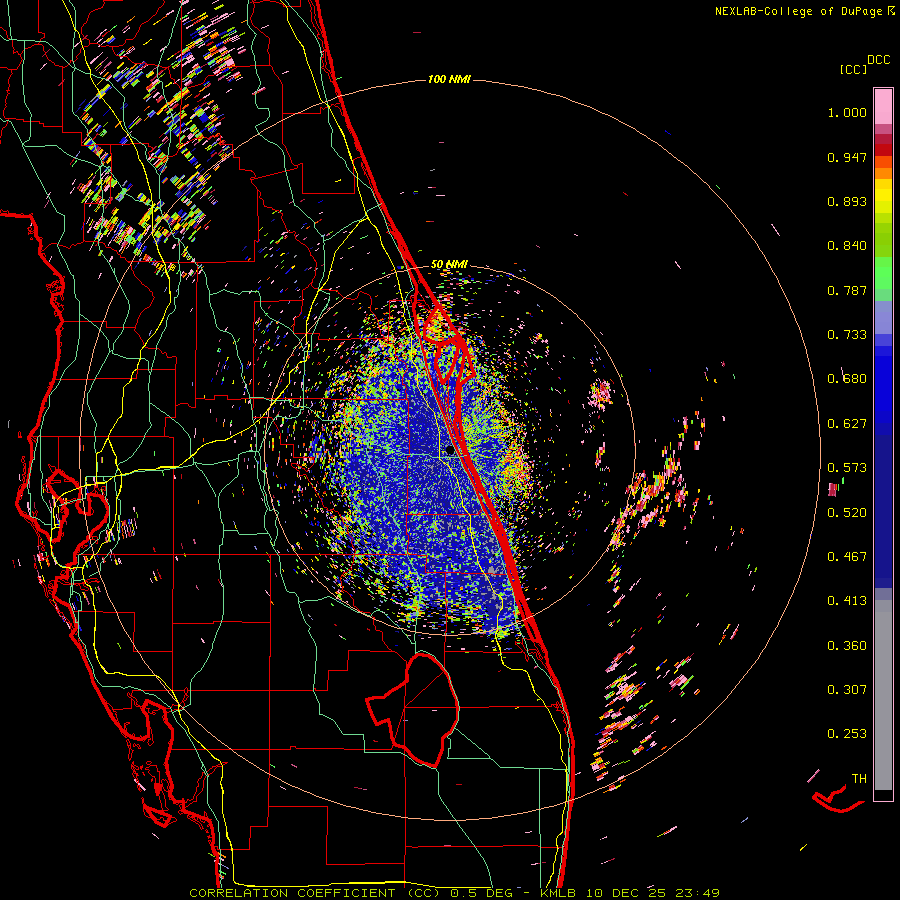Click the 50 NMI range ring label
This screenshot has height=900, width=900.
tap(449, 264)
